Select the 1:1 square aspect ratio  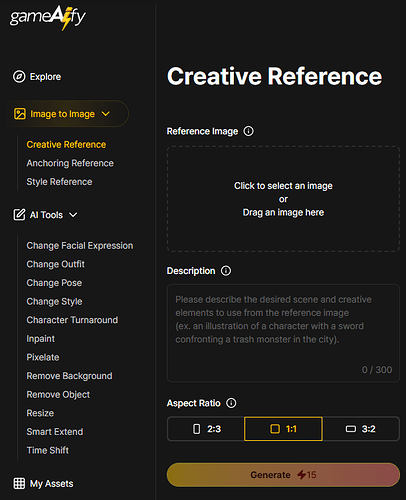[283, 429]
